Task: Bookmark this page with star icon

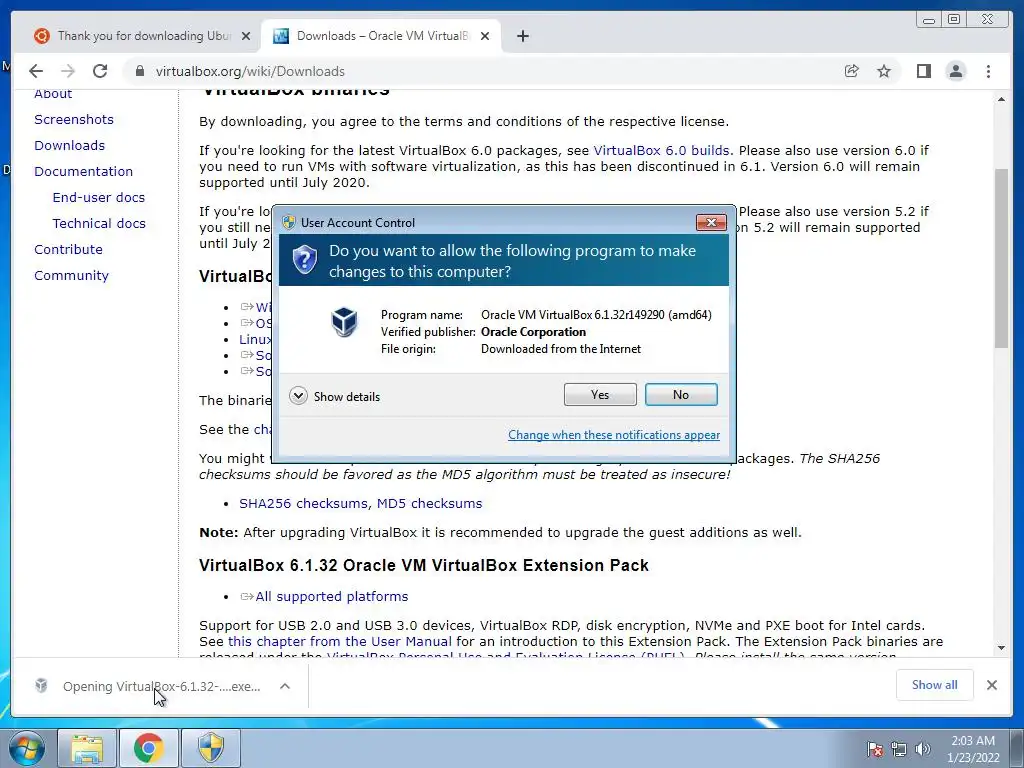Action: pos(884,71)
